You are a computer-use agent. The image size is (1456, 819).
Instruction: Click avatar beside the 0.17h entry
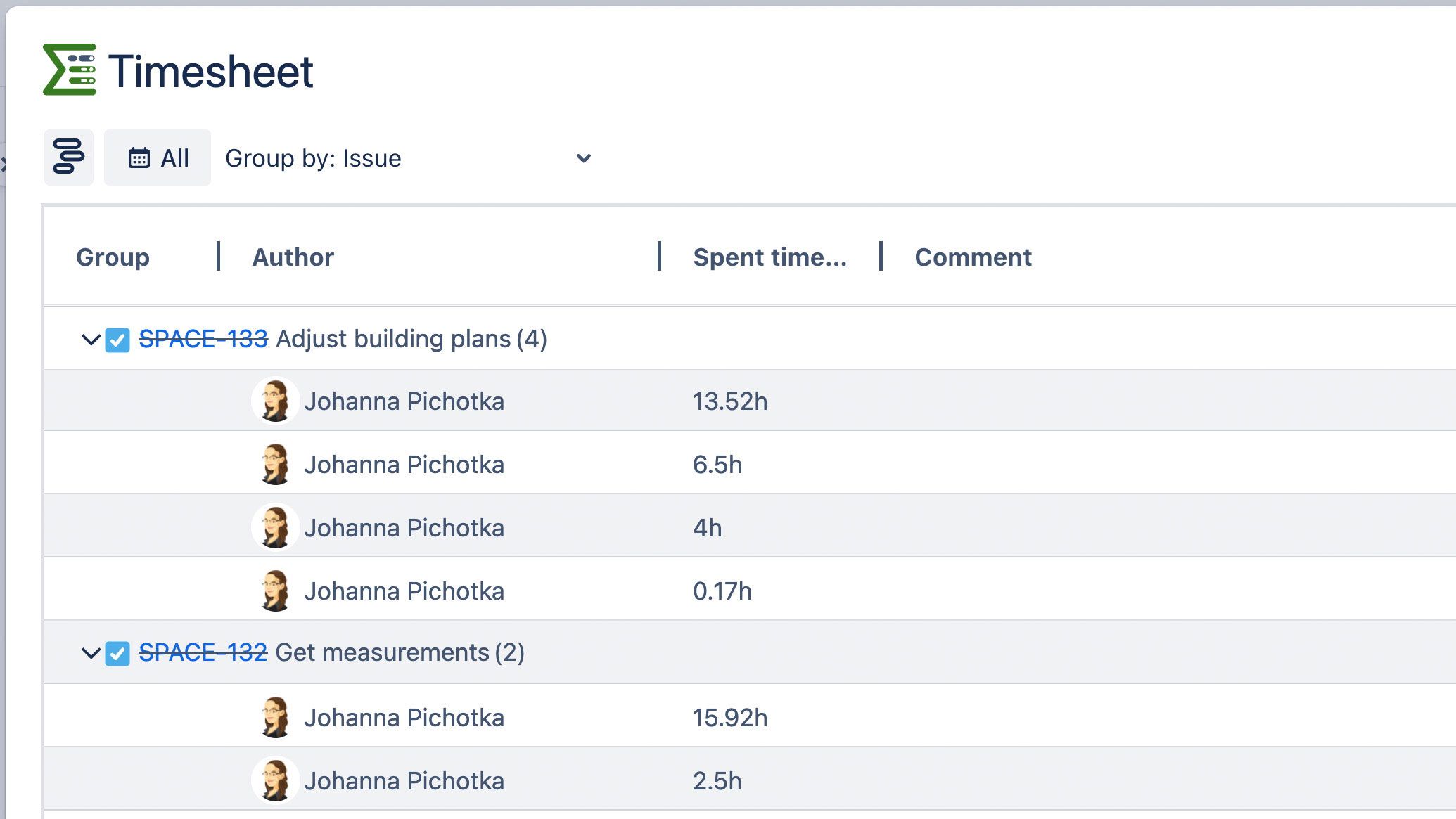click(275, 591)
